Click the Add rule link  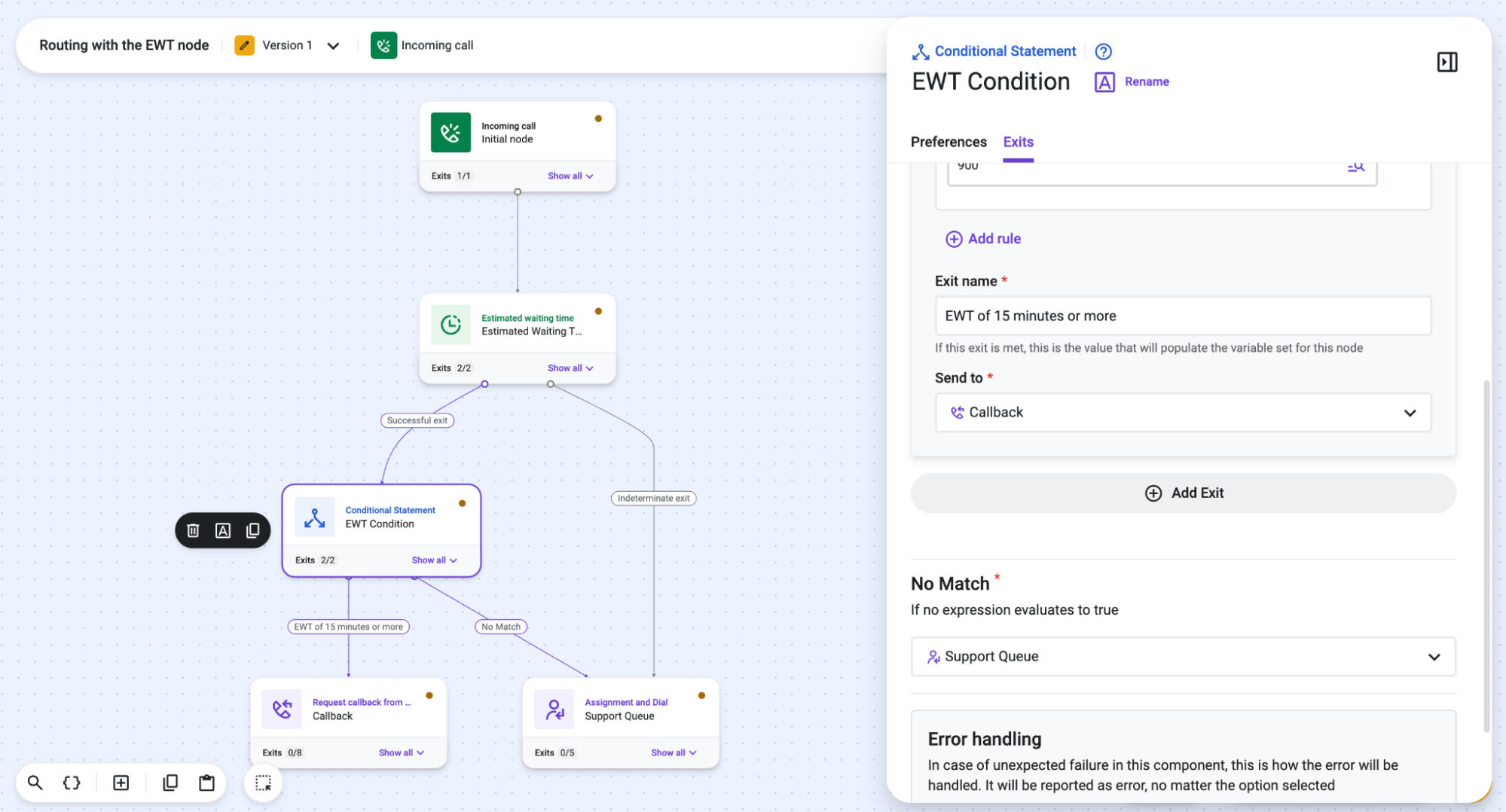[x=983, y=239]
